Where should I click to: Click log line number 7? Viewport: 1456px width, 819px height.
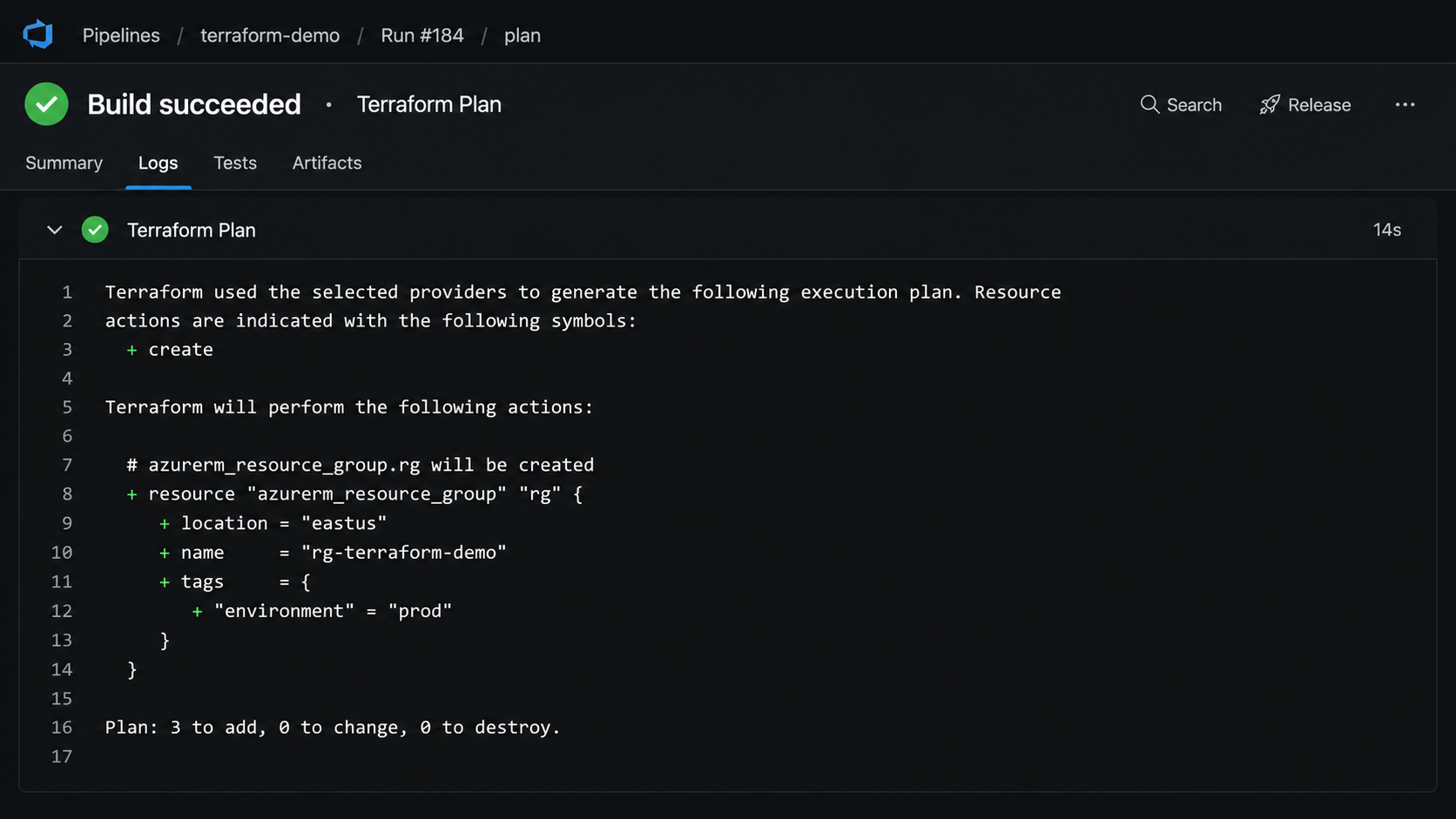(67, 465)
